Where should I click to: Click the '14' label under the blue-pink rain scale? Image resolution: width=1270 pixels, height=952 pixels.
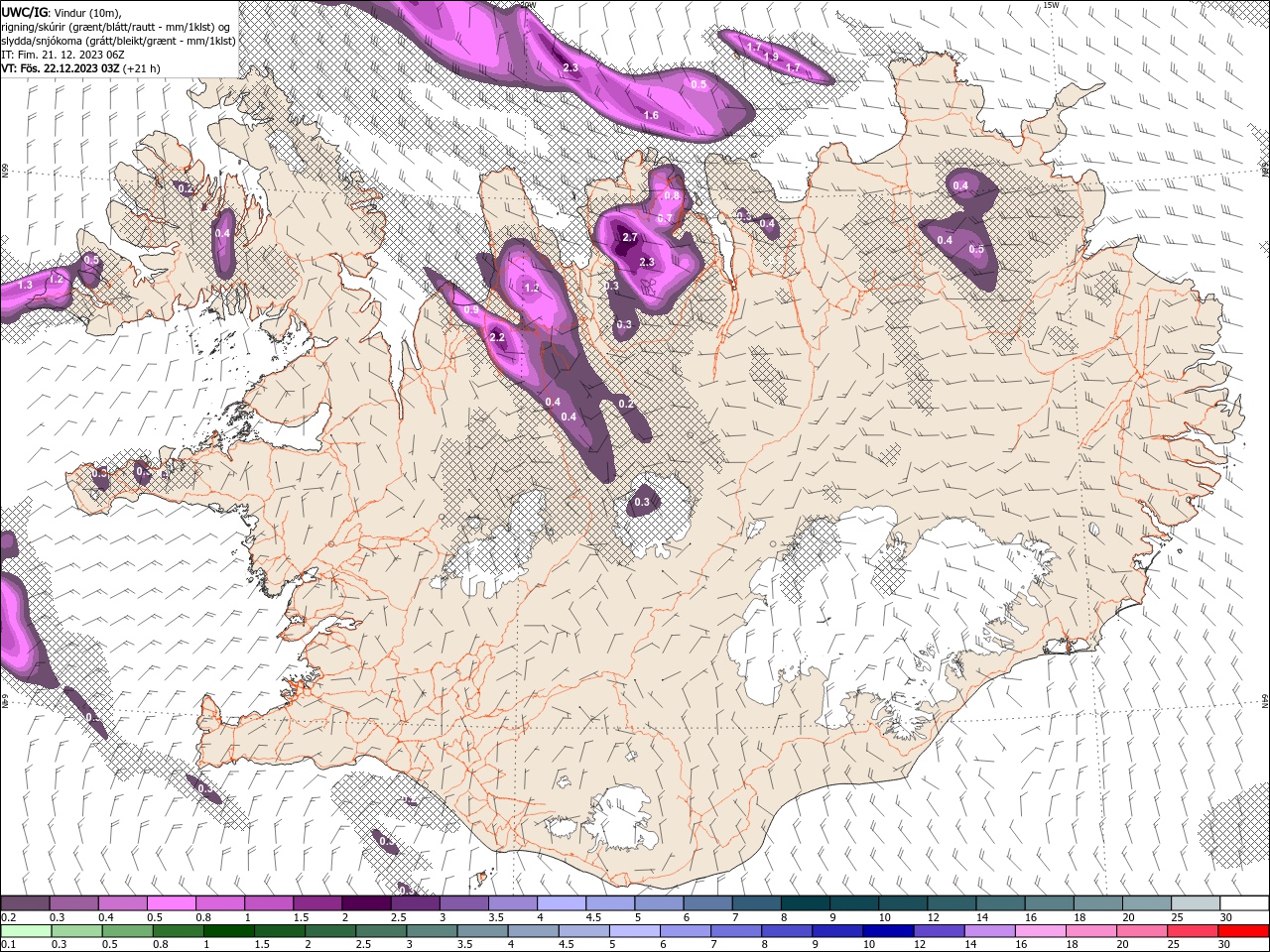971,945
